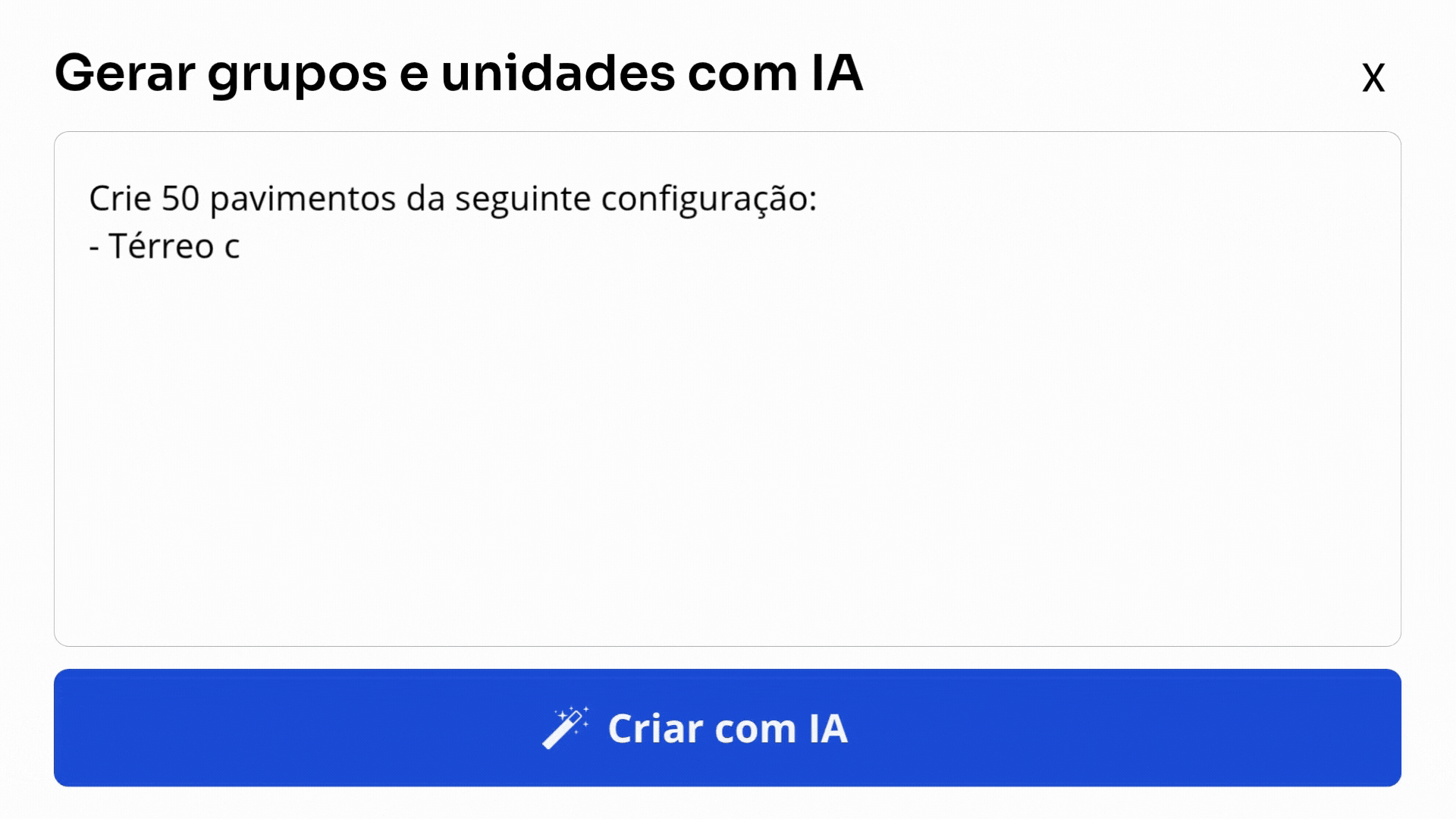Click the word Criar on the button
The image size is (1456, 819).
click(655, 729)
